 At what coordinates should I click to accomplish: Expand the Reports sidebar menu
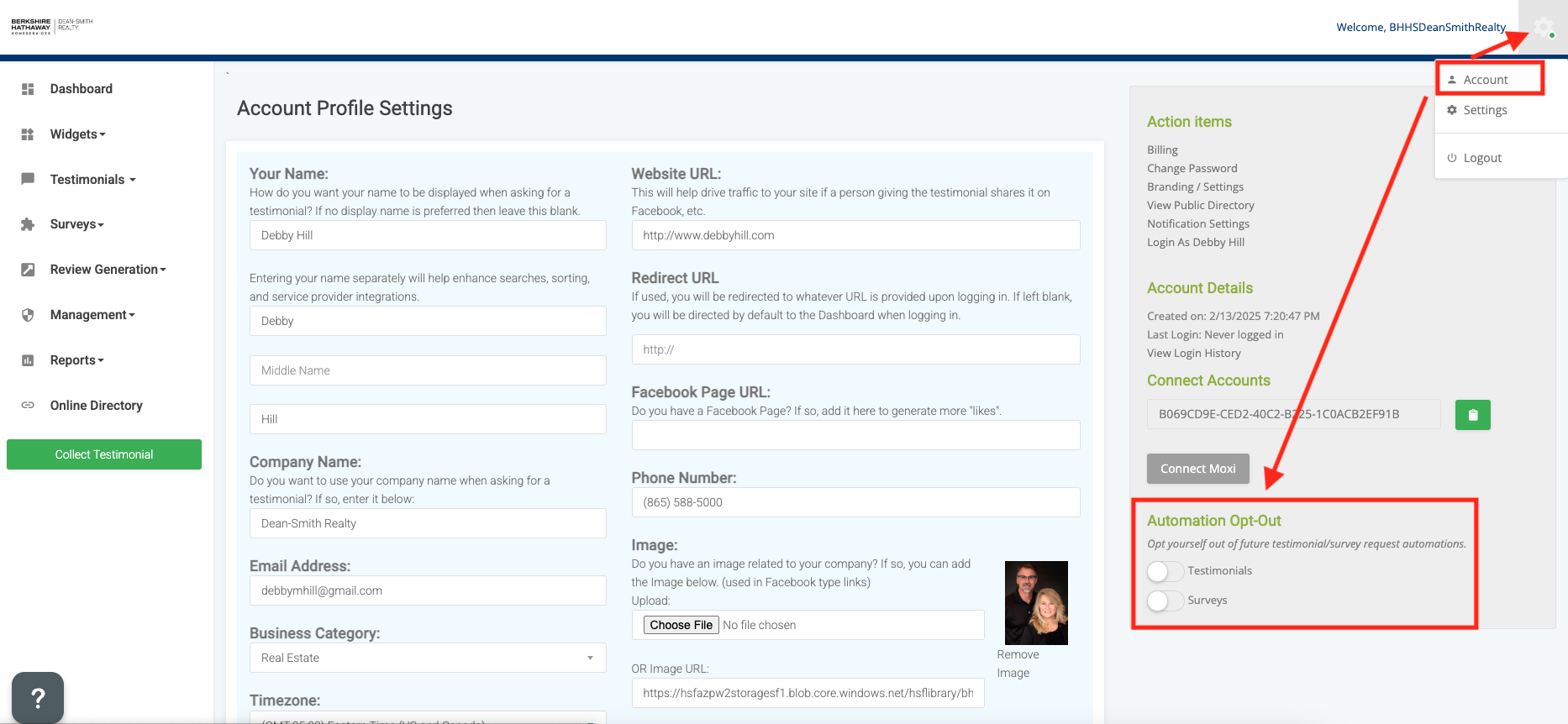pos(76,360)
